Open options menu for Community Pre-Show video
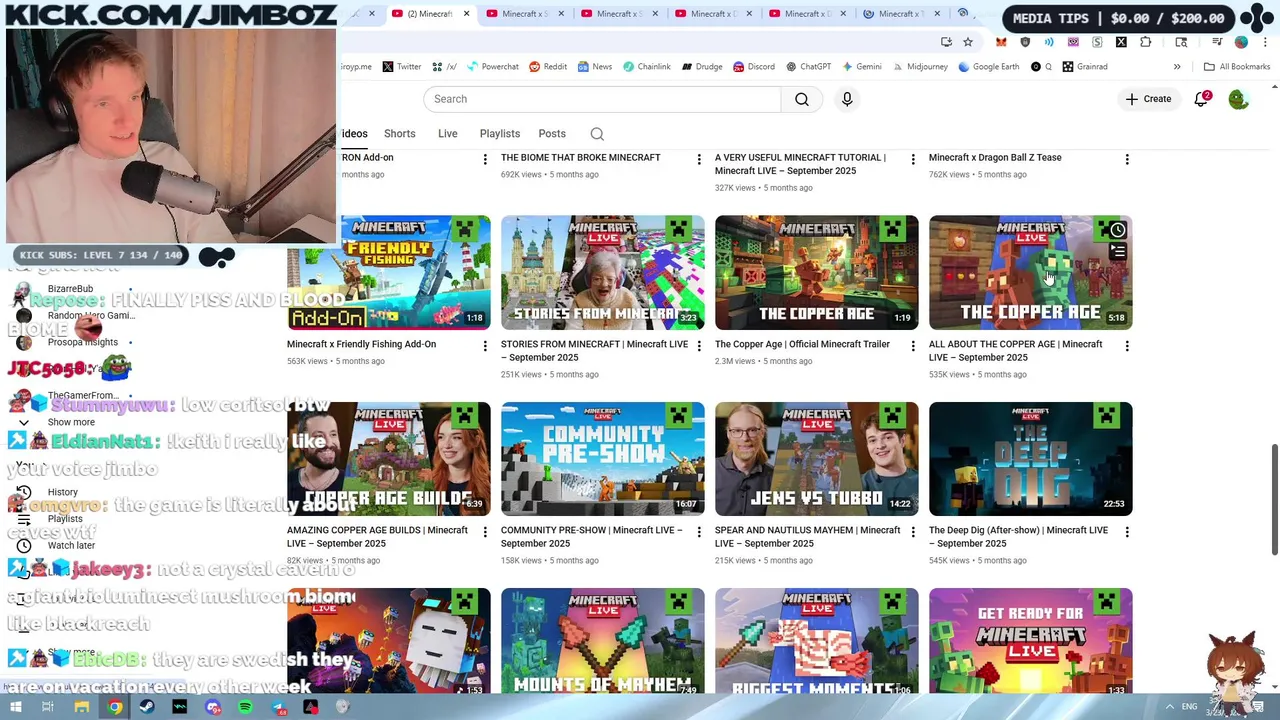The height and width of the screenshot is (720, 1280). point(699,533)
